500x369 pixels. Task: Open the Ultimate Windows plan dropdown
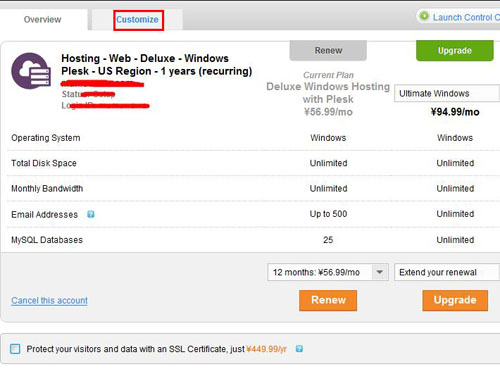[x=447, y=94]
